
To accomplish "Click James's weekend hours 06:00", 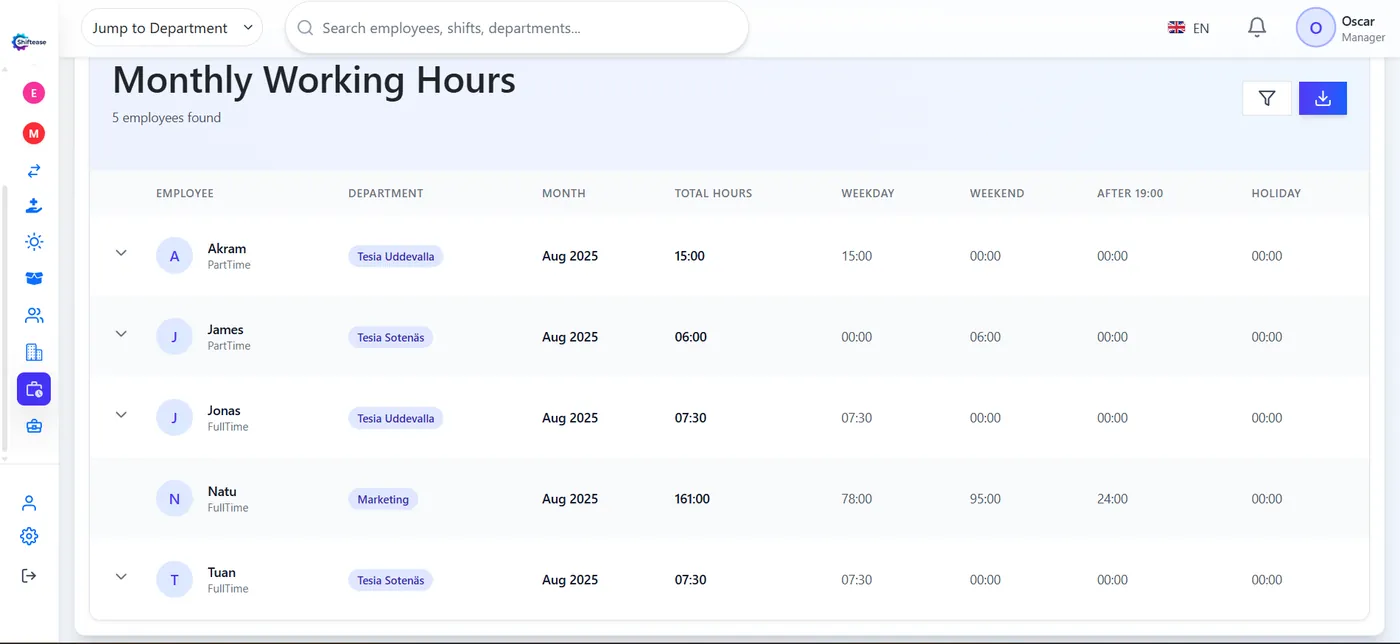I will [x=985, y=337].
